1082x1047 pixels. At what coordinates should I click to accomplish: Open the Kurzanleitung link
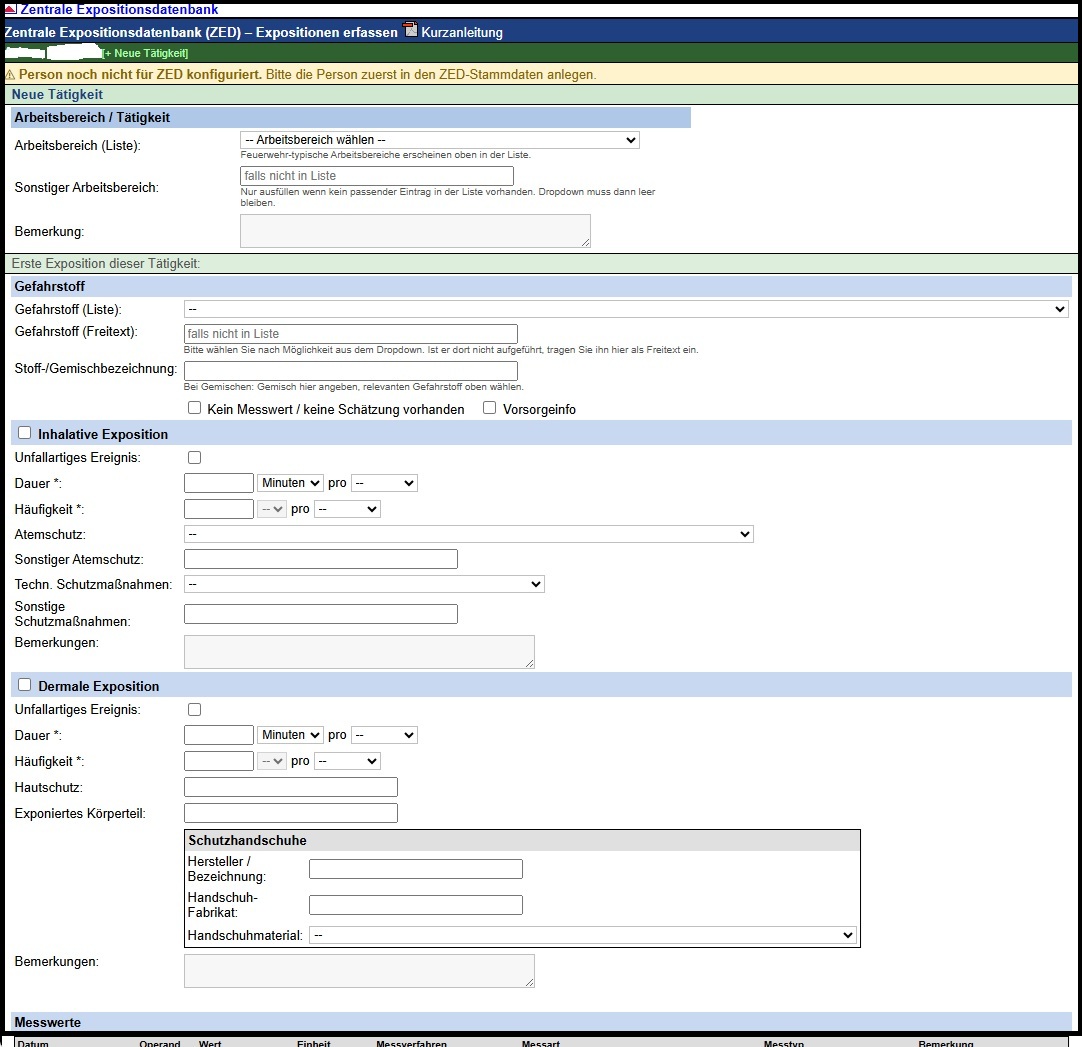(462, 32)
